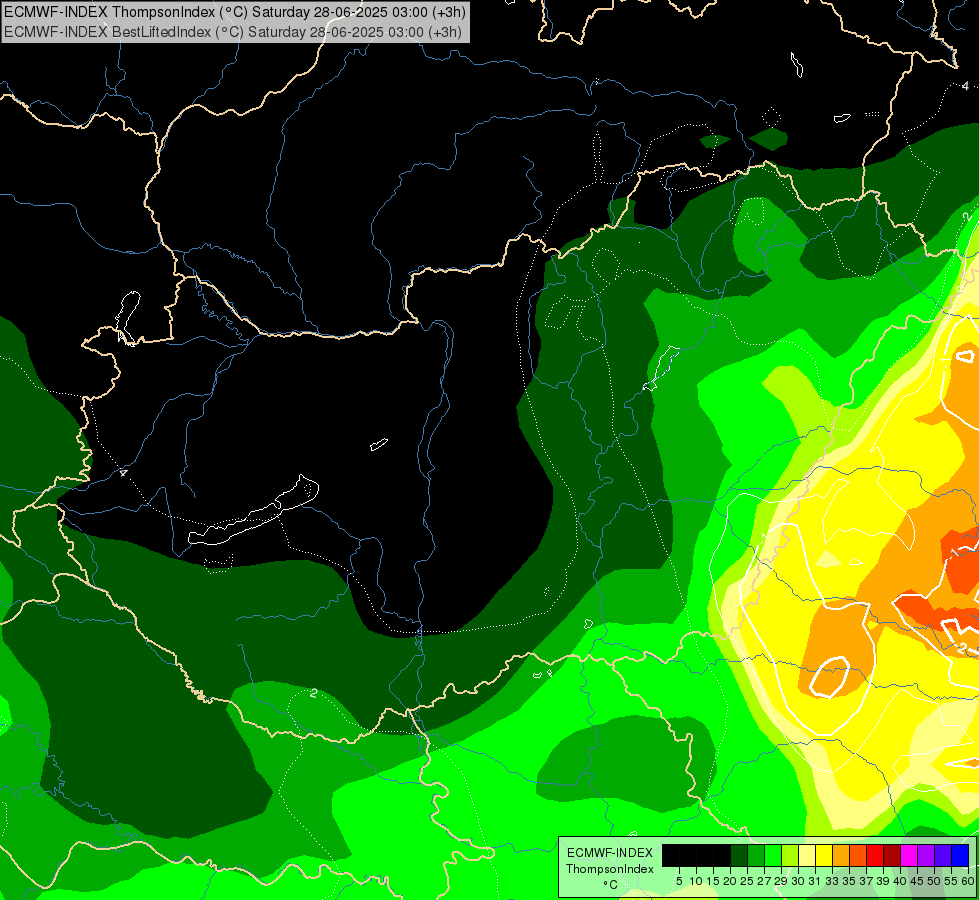The image size is (979, 900).
Task: Click the ThompsonIndex title line at top
Action: click(x=235, y=12)
